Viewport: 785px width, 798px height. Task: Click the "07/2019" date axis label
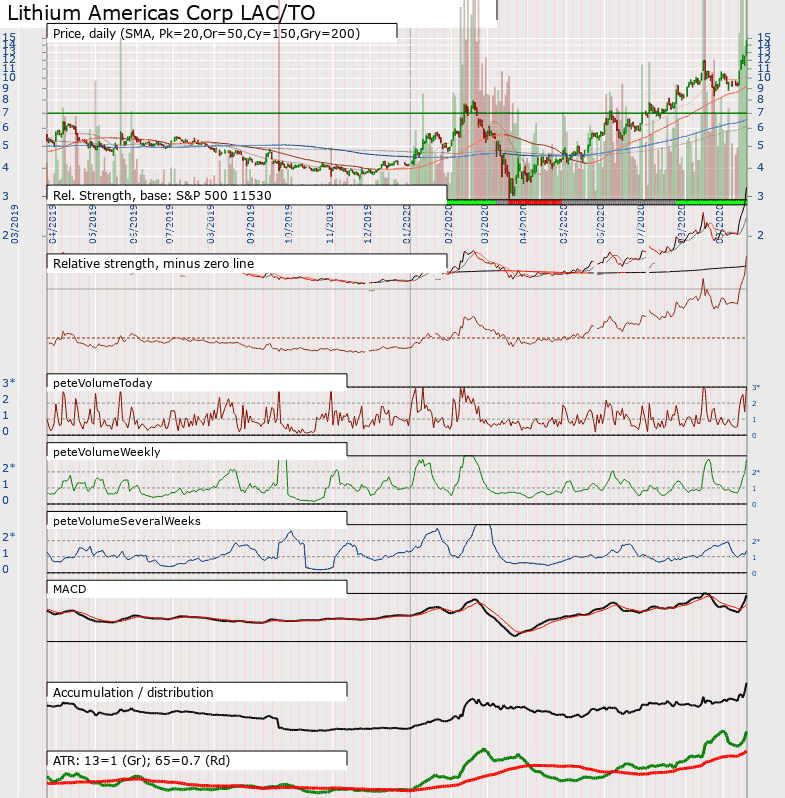click(170, 224)
